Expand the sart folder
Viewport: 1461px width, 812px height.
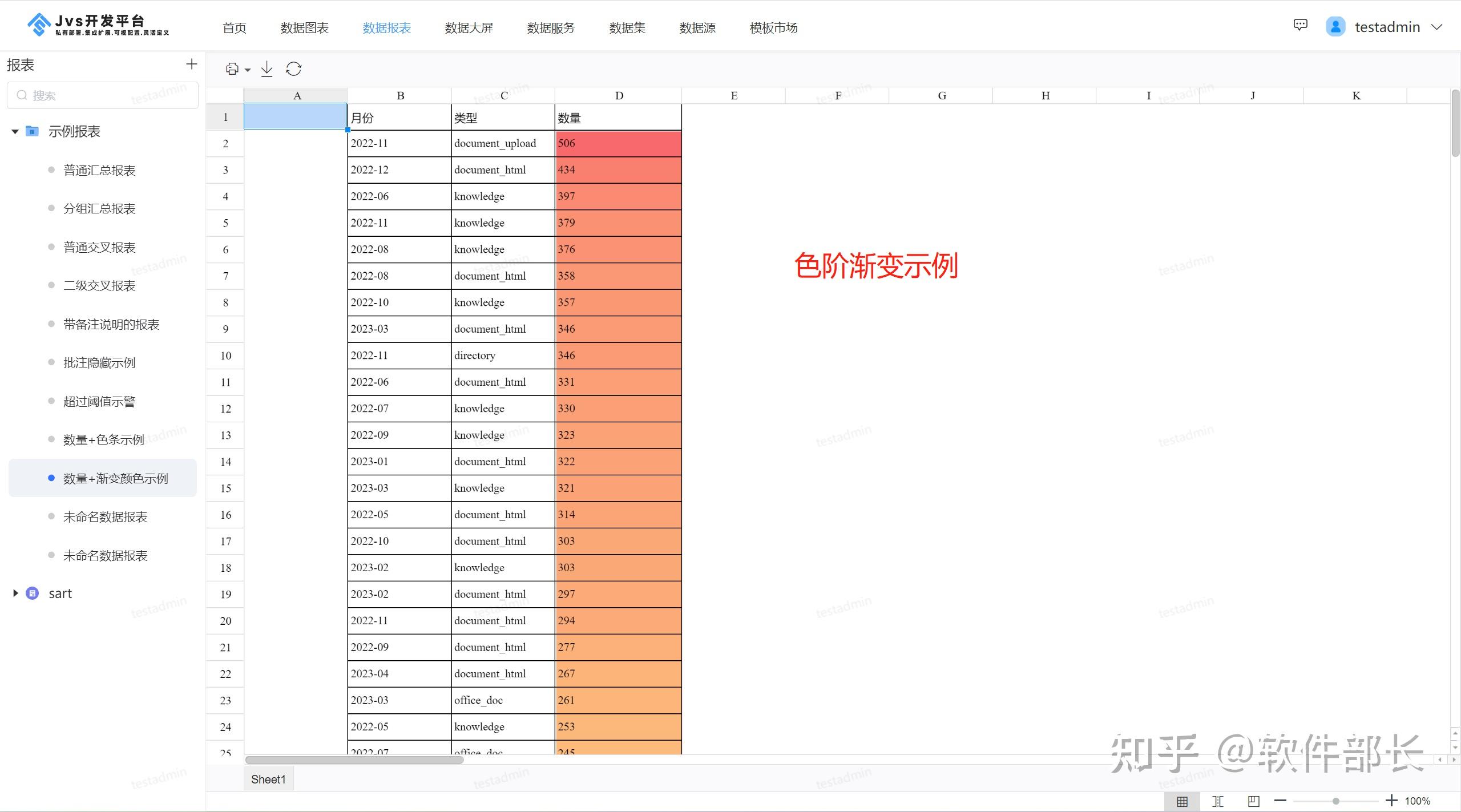coord(15,593)
